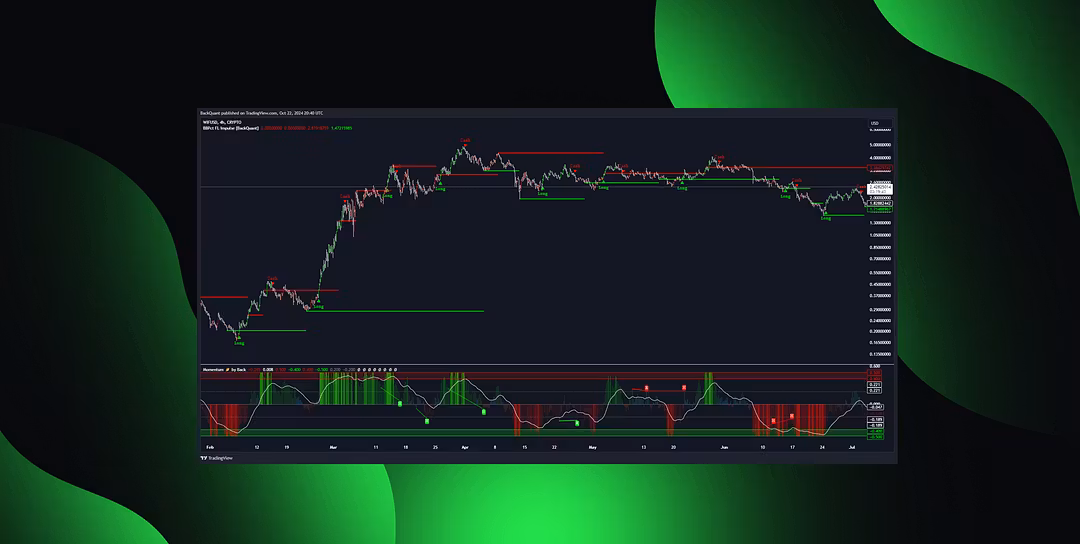Click the Jun label on the time axis

(x=723, y=447)
